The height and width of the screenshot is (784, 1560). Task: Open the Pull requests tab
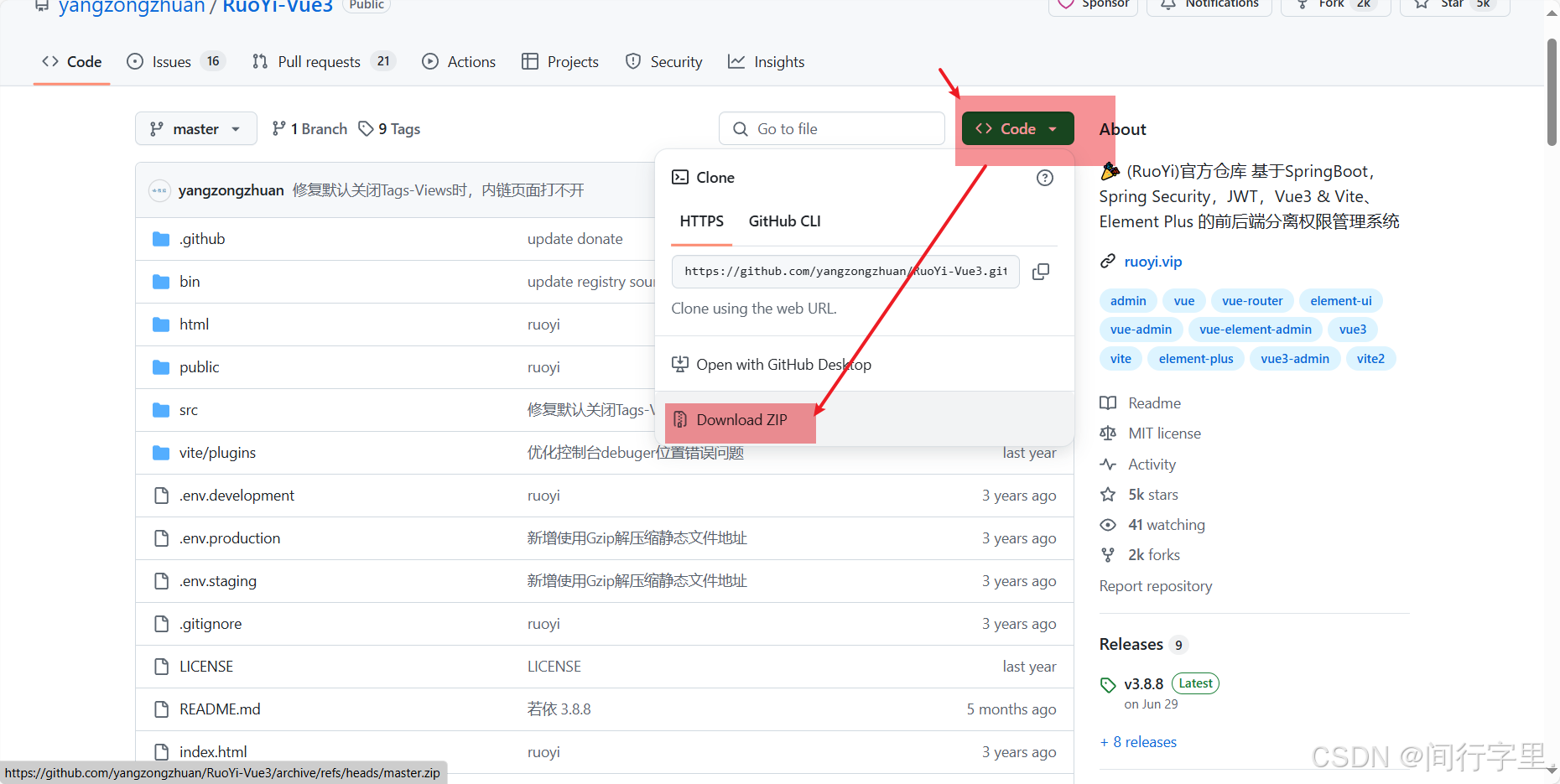[x=324, y=62]
